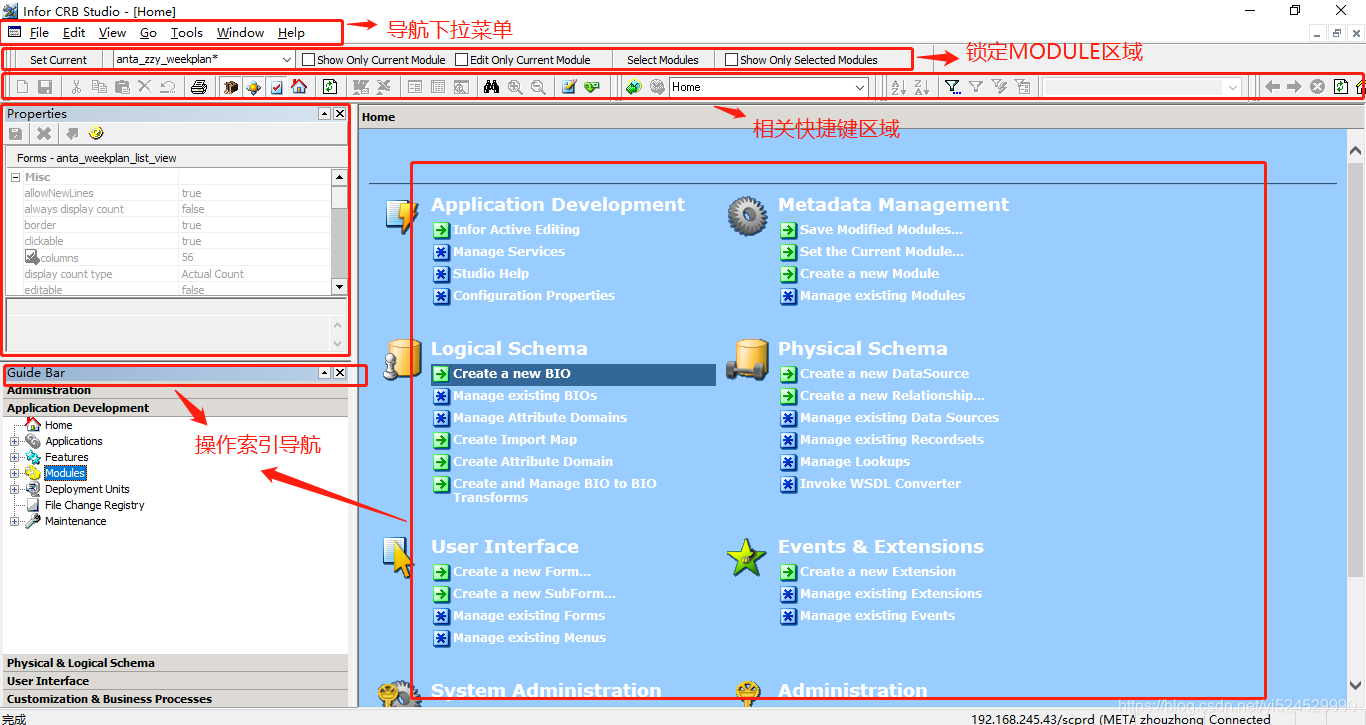Expand the Modules tree node
This screenshot has height=725, width=1366.
click(15, 473)
